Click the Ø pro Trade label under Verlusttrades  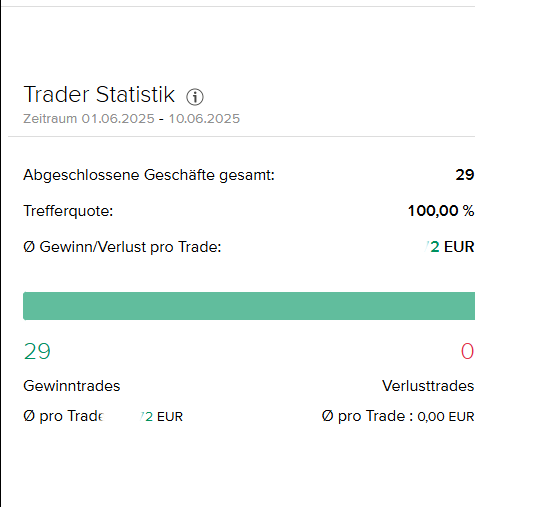367,416
